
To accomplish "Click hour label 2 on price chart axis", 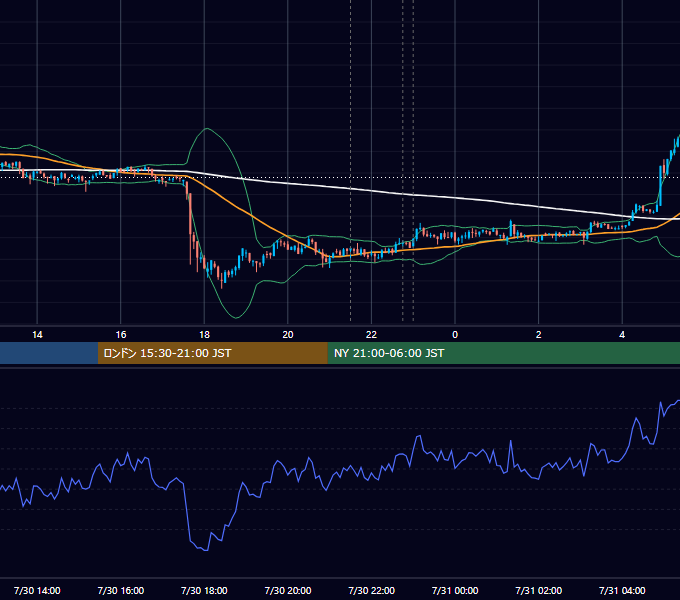I will [539, 335].
